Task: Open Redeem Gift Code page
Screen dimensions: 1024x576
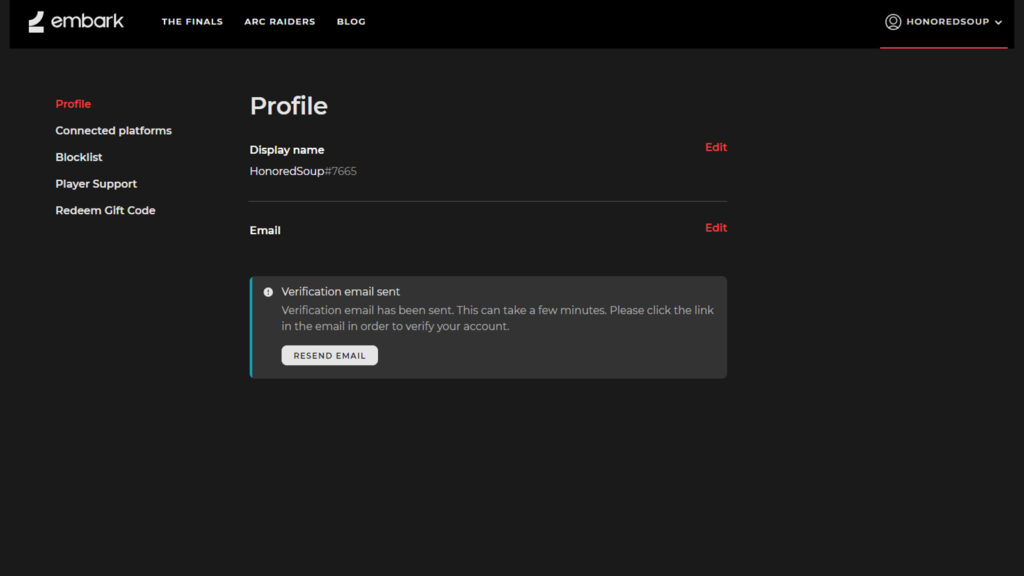Action: tap(105, 210)
